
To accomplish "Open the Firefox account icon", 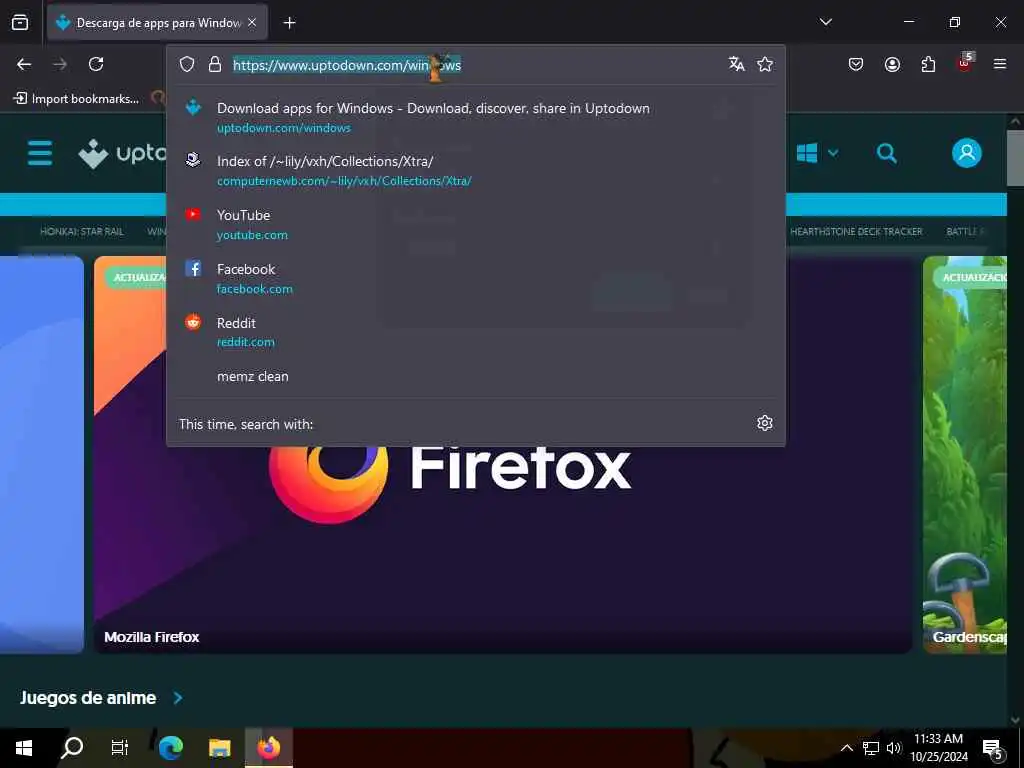I will [892, 64].
